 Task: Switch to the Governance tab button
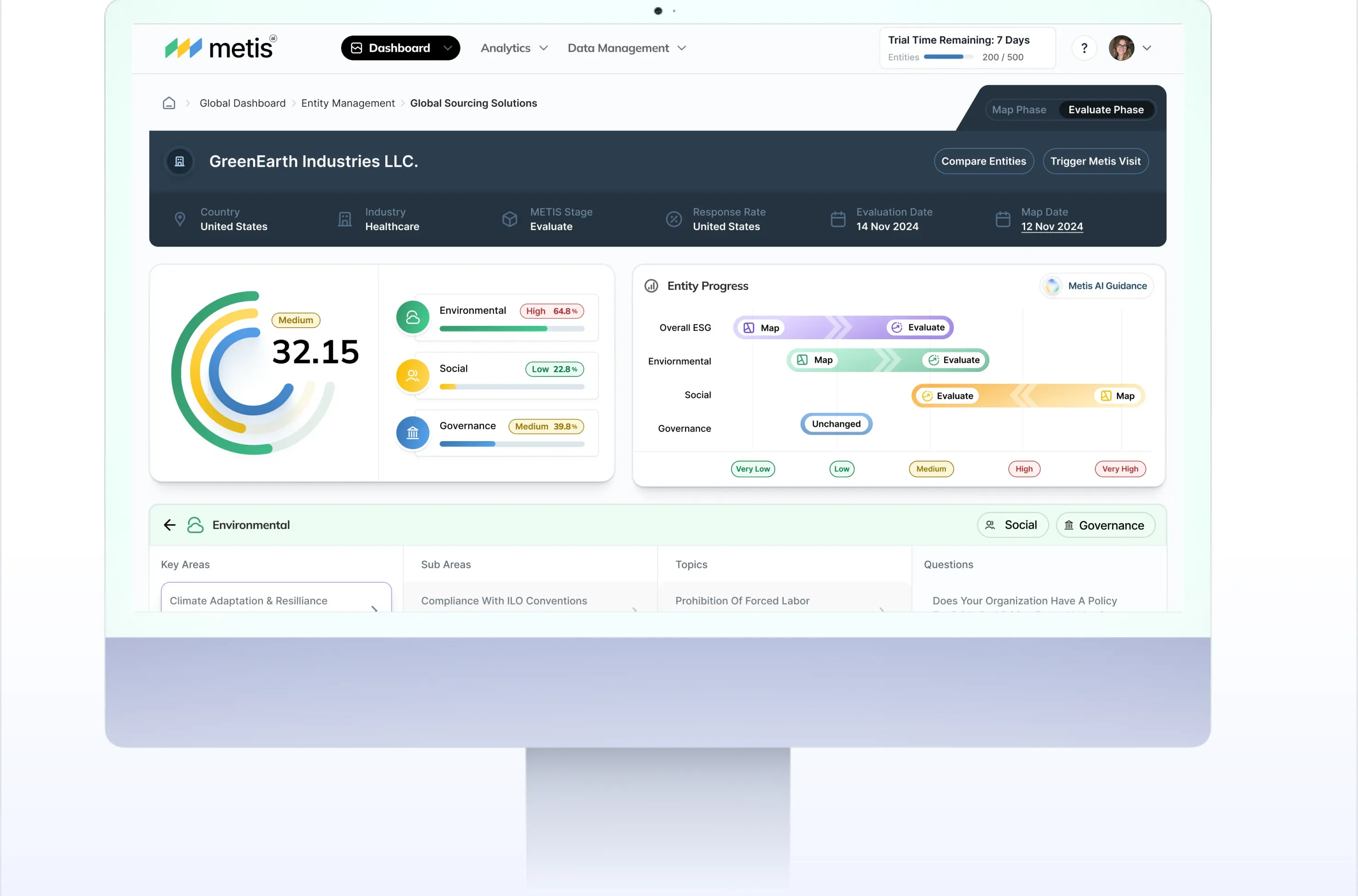tap(1105, 525)
